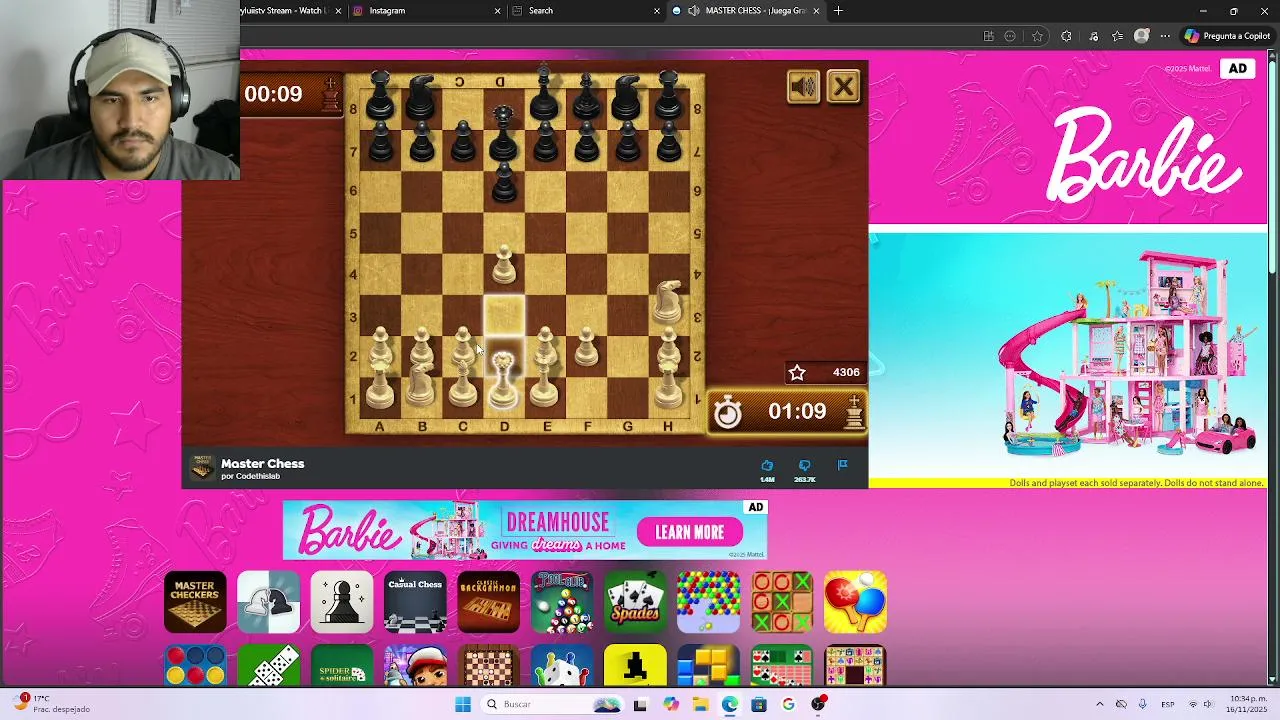Open the ping pong paddles game icon
Screen dimensions: 1280x720
click(x=855, y=602)
